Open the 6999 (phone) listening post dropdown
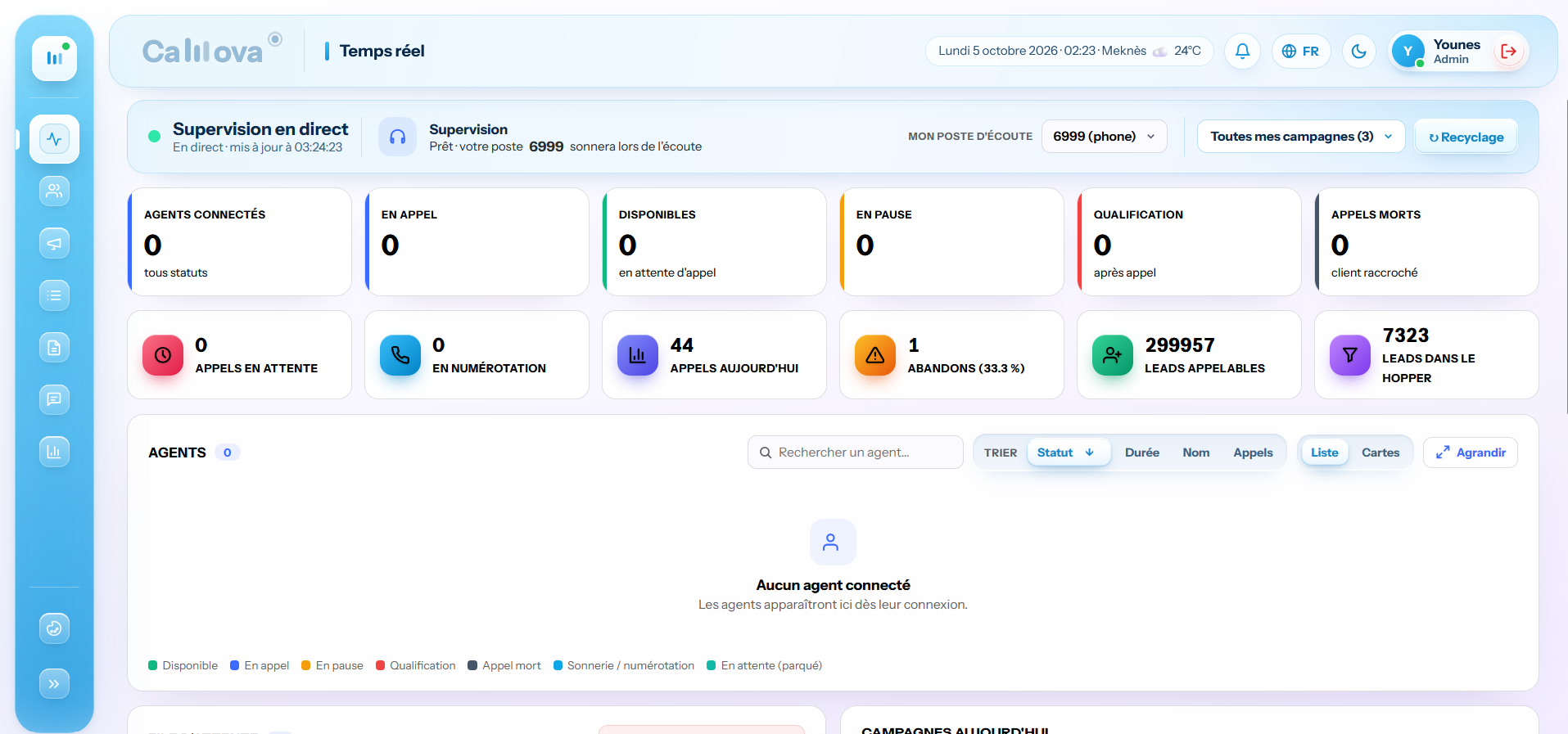 pyautogui.click(x=1104, y=137)
